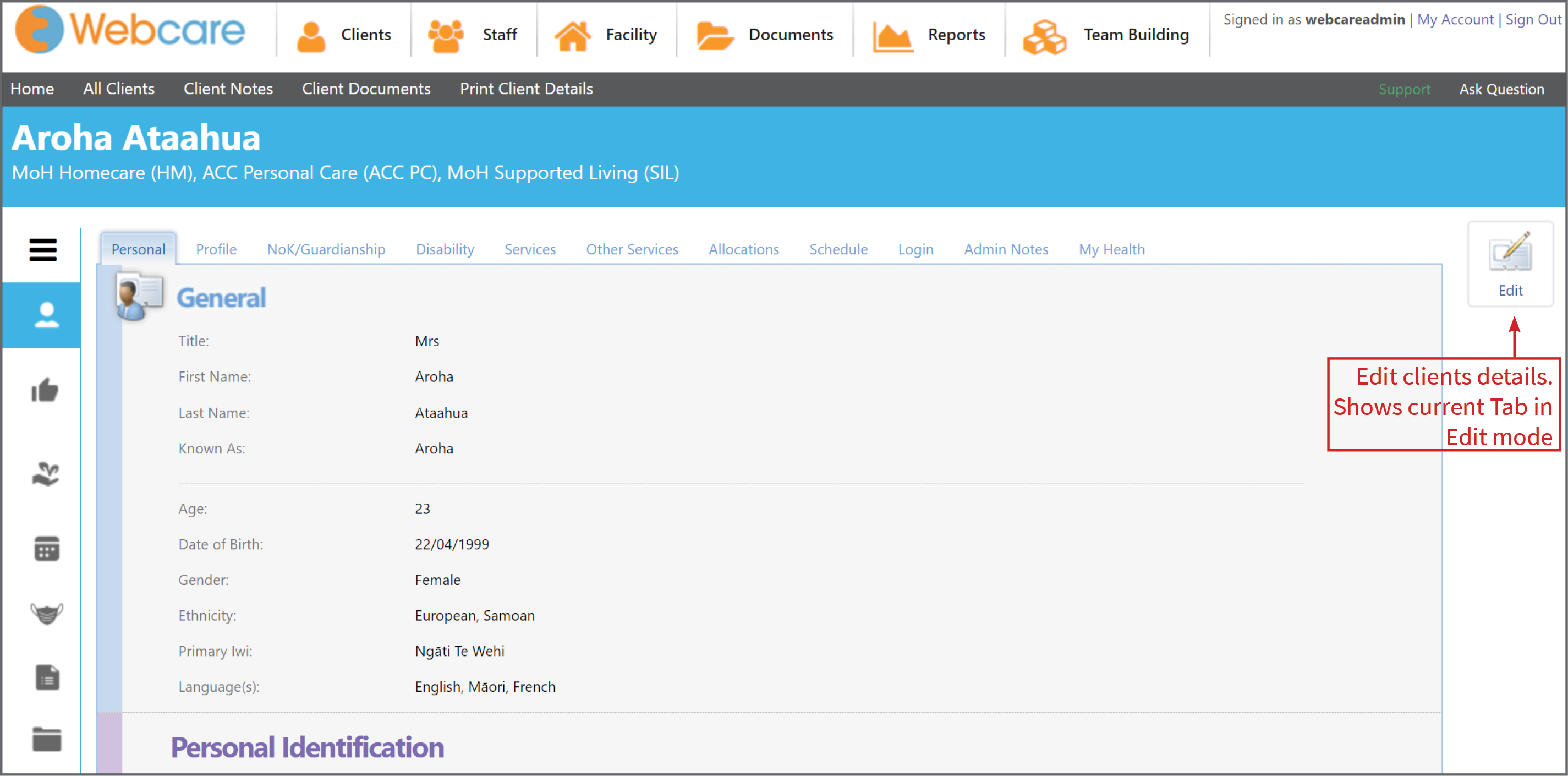Click the Ethnicity value European, Samoan
This screenshot has width=1568, height=776.
(x=475, y=616)
